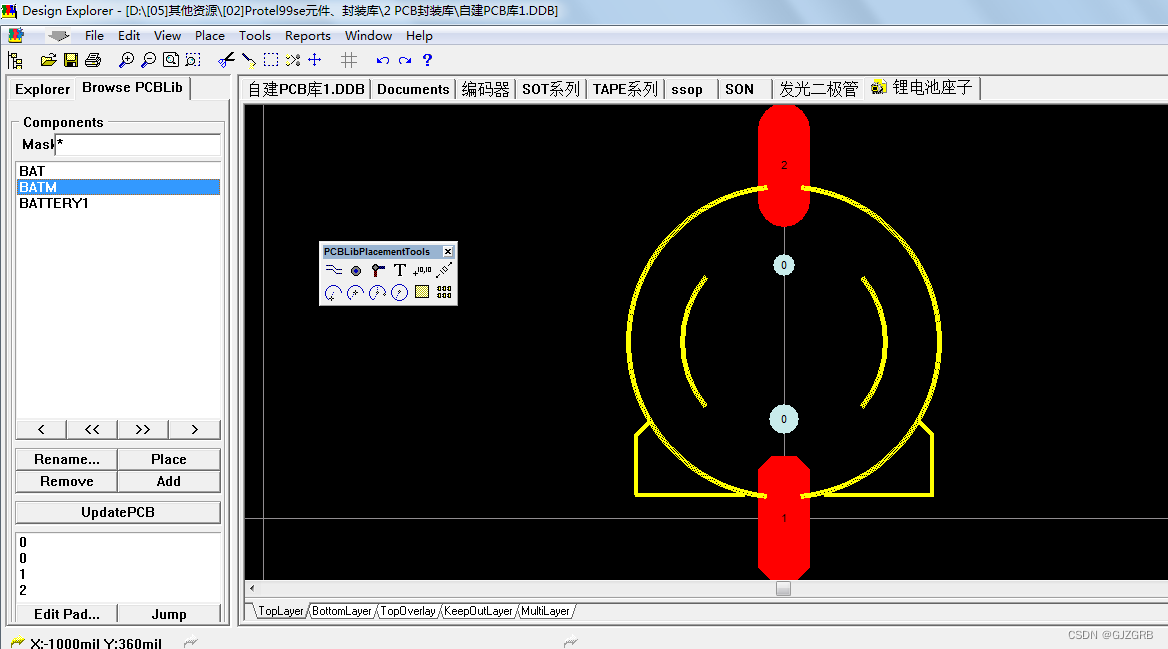Viewport: 1168px width, 649px height.
Task: Open the Edit menu
Action: [x=129, y=36]
